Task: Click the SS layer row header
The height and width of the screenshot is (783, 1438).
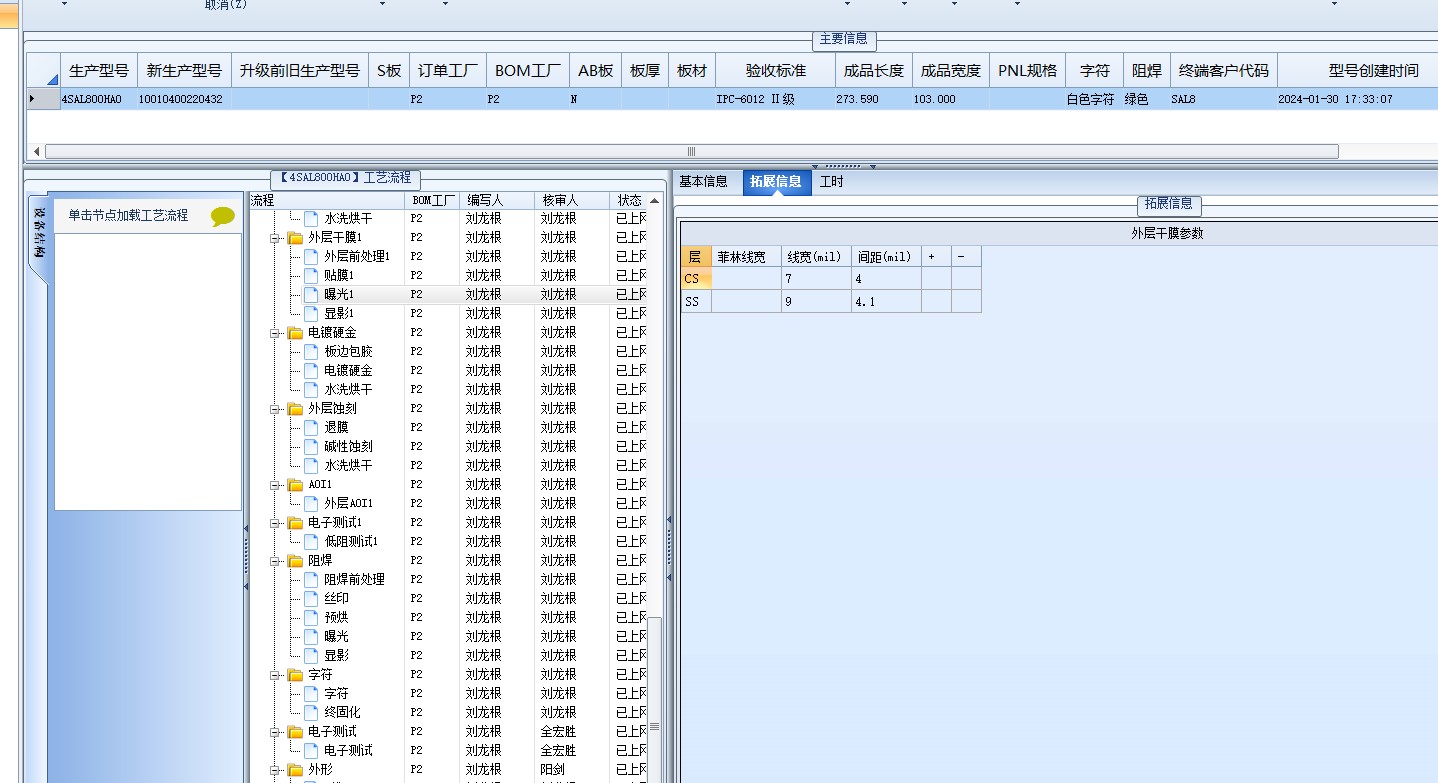Action: pos(696,301)
